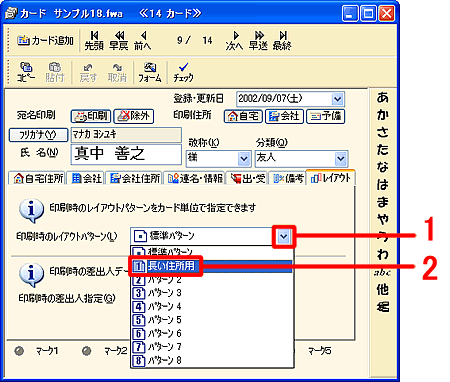Choose パターン 7 from the list
The width and height of the screenshot is (450, 382).
[212, 347]
